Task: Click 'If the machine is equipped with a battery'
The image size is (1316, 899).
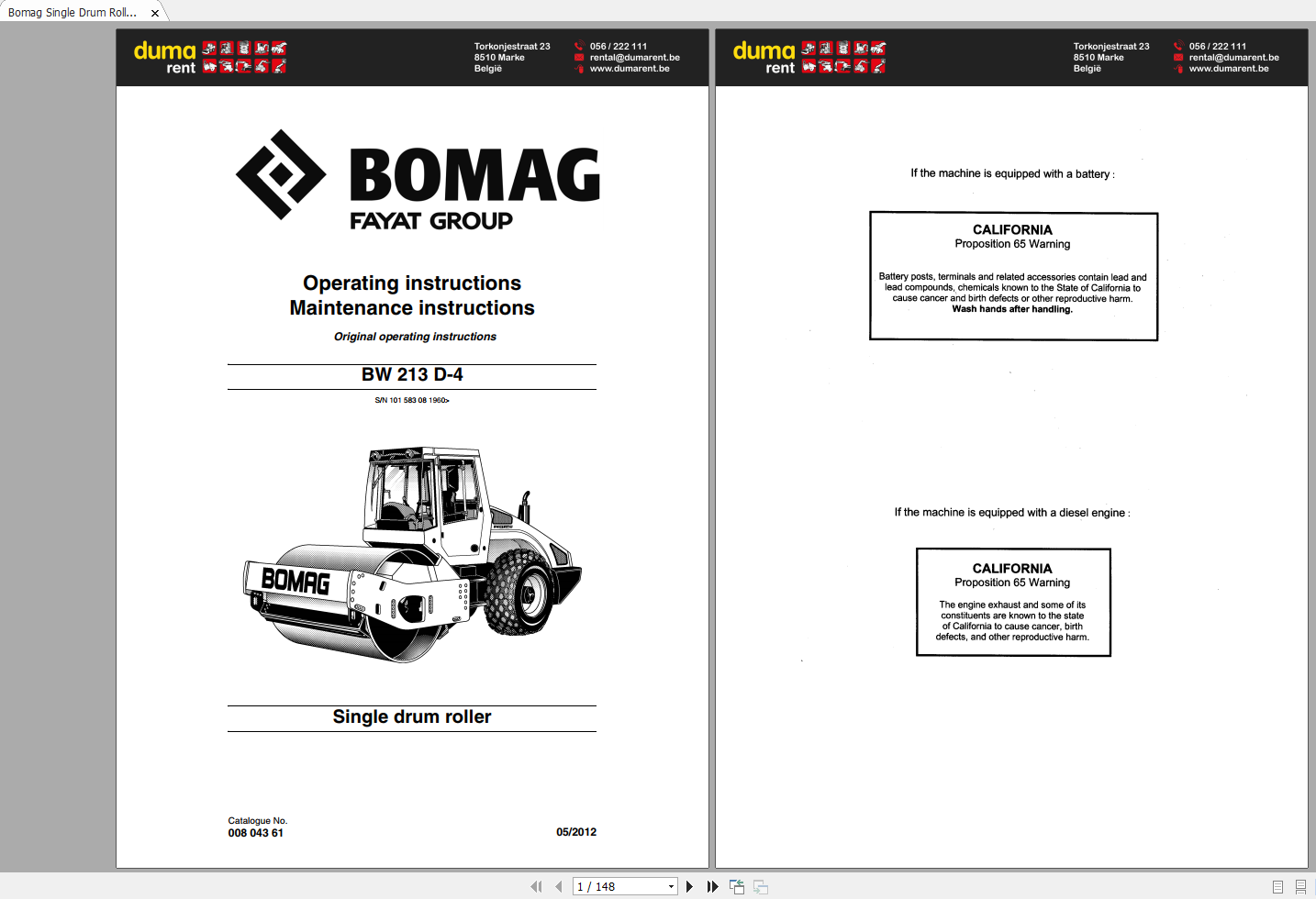Action: 1012,173
